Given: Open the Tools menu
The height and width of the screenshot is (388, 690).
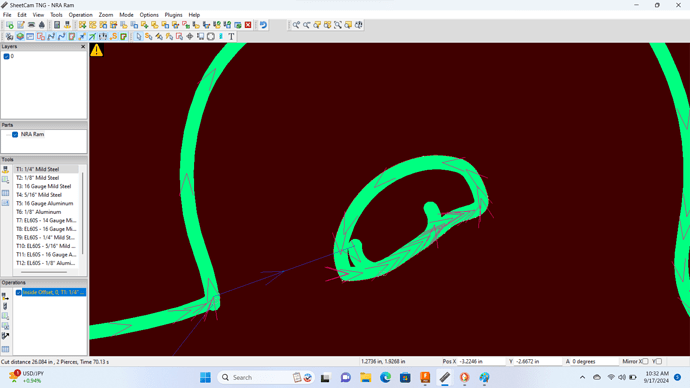Looking at the screenshot, I should point(56,15).
